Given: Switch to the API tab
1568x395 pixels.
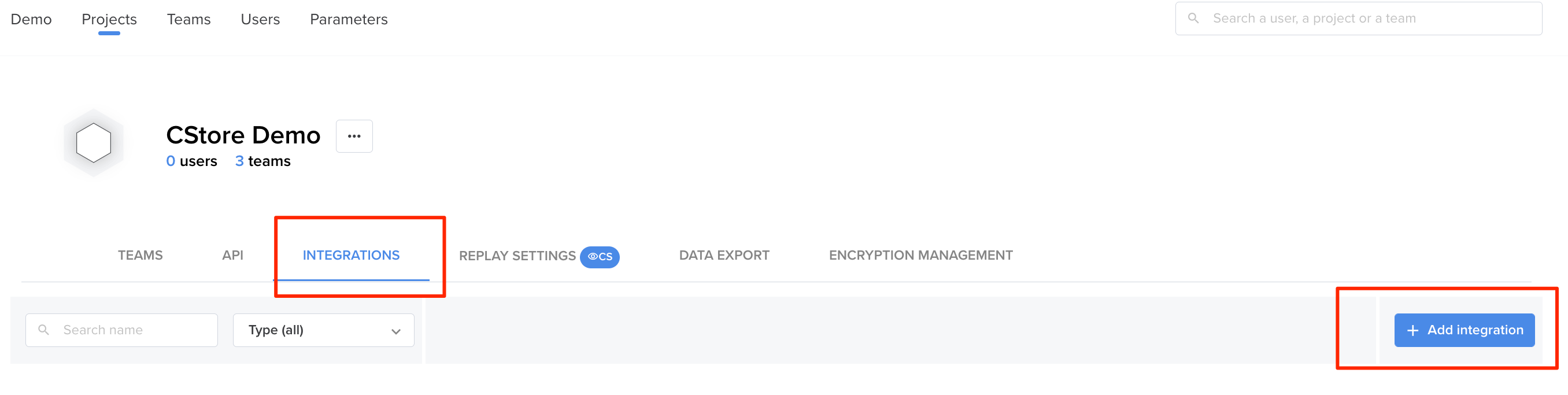Looking at the screenshot, I should click(x=232, y=255).
